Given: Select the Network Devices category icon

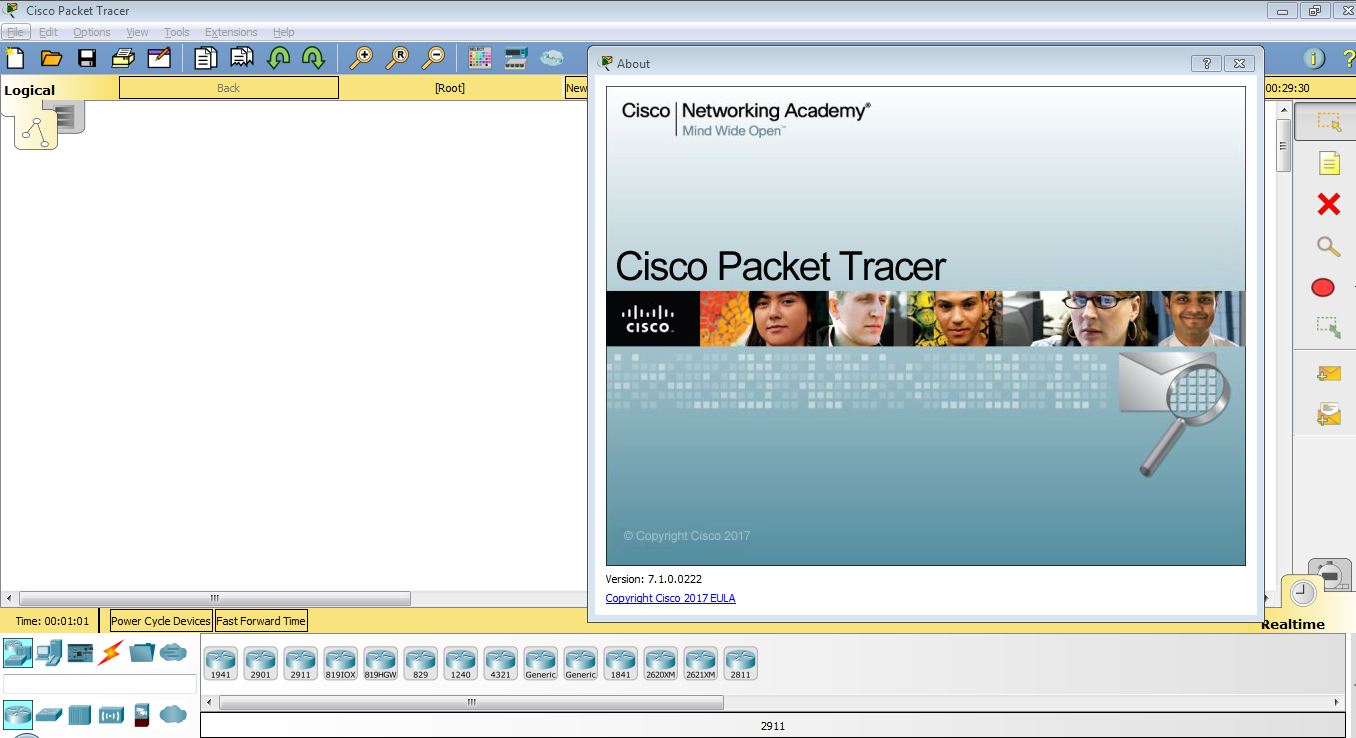Looking at the screenshot, I should click(x=17, y=653).
